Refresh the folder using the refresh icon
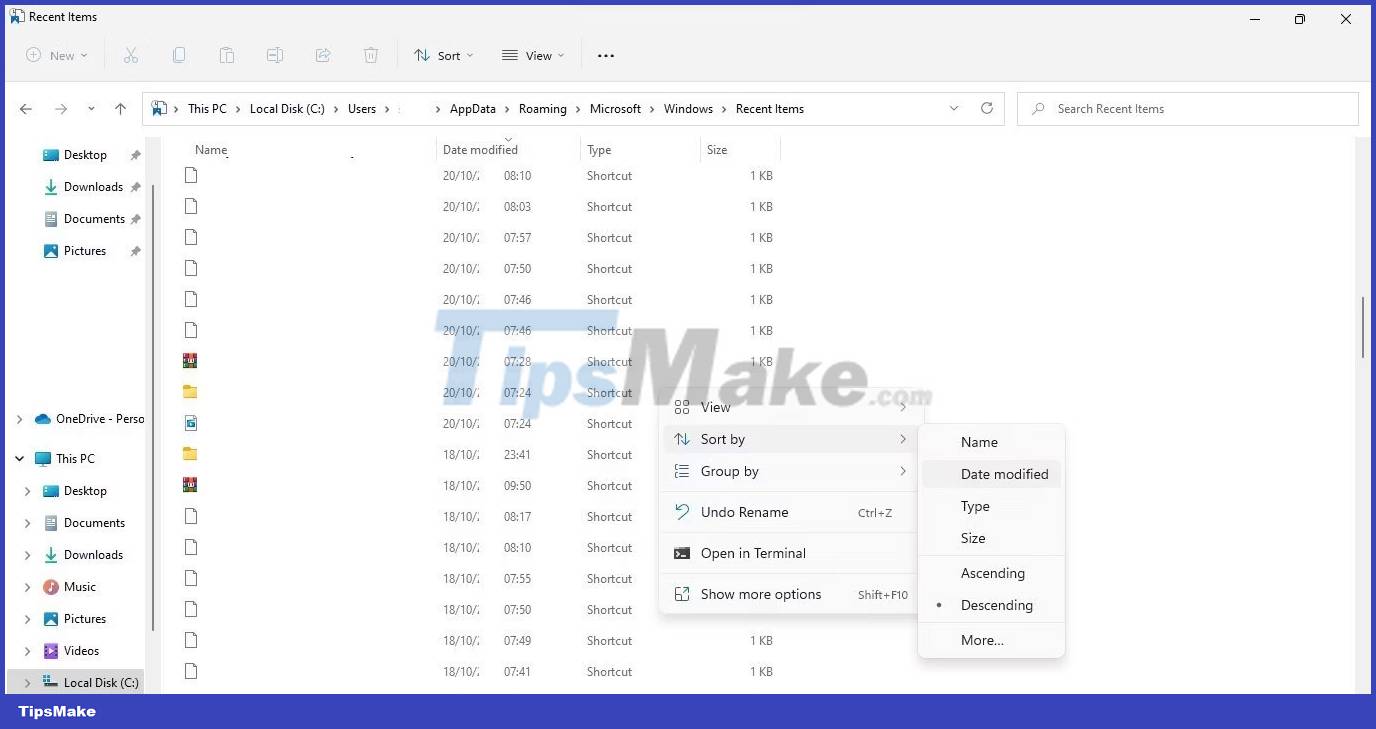 [x=986, y=108]
